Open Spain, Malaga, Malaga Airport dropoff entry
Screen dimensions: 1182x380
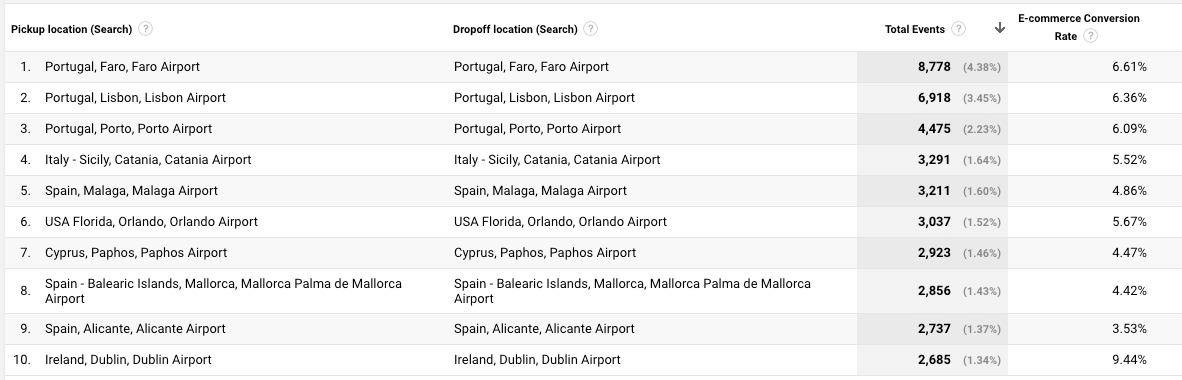540,190
